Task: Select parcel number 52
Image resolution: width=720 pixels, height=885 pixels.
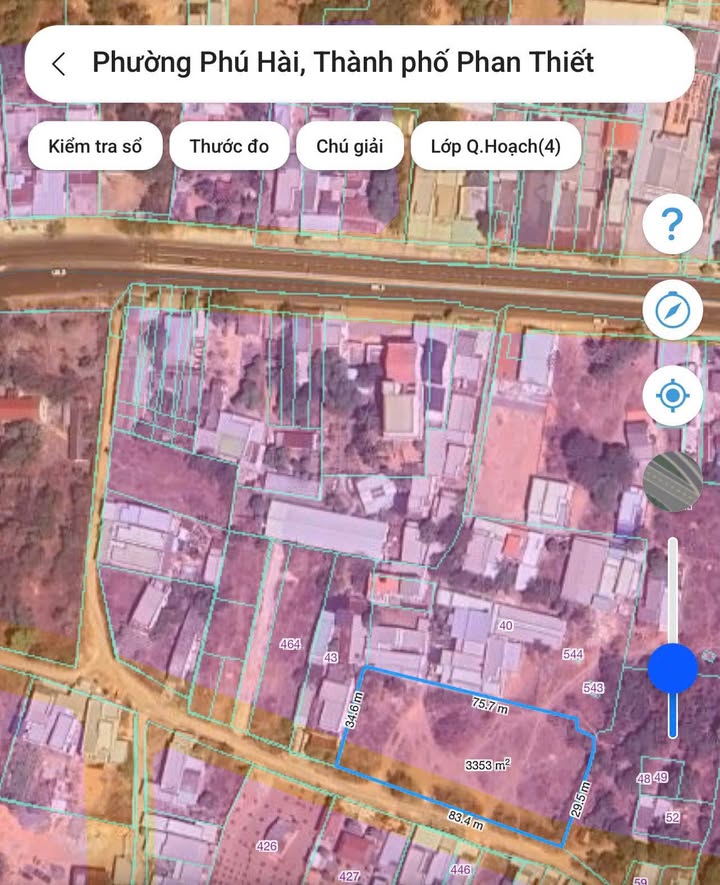Action: (672, 817)
